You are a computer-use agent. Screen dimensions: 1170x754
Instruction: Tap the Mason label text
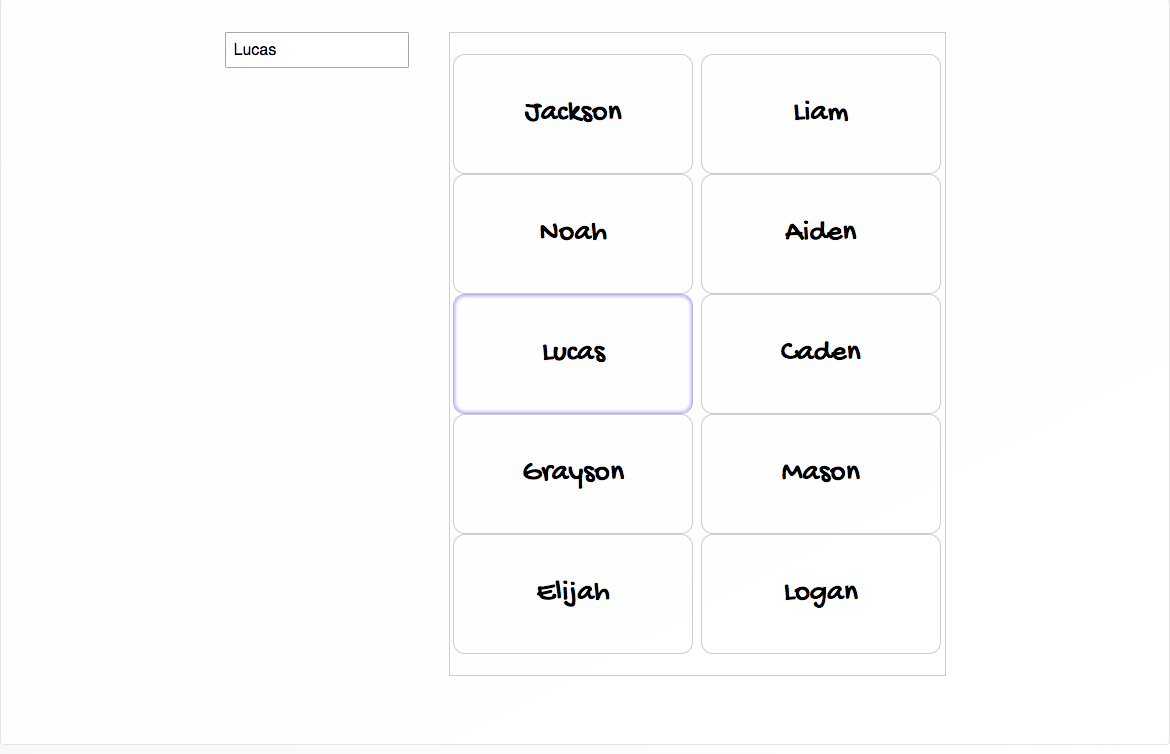click(821, 472)
